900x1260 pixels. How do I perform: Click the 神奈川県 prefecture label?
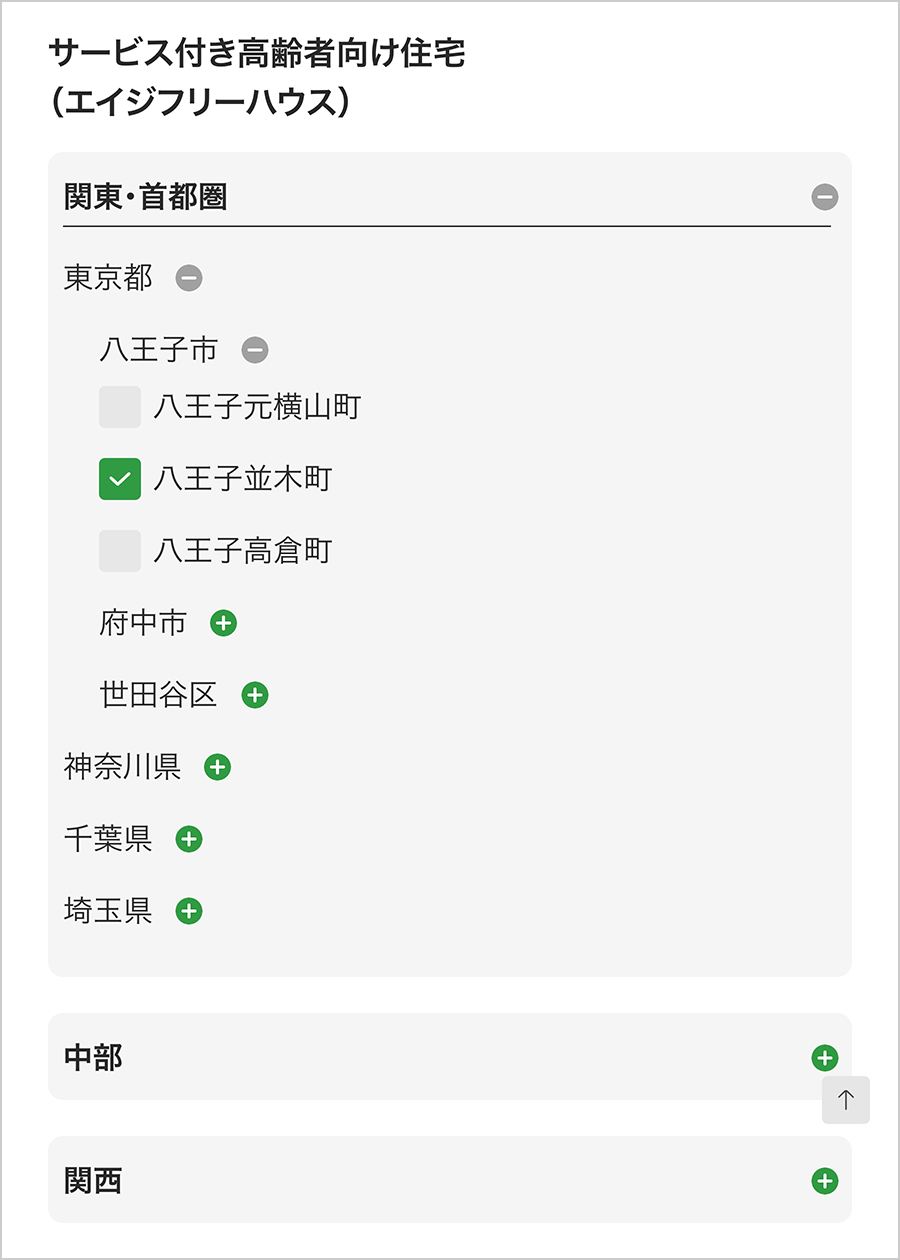coord(122,767)
